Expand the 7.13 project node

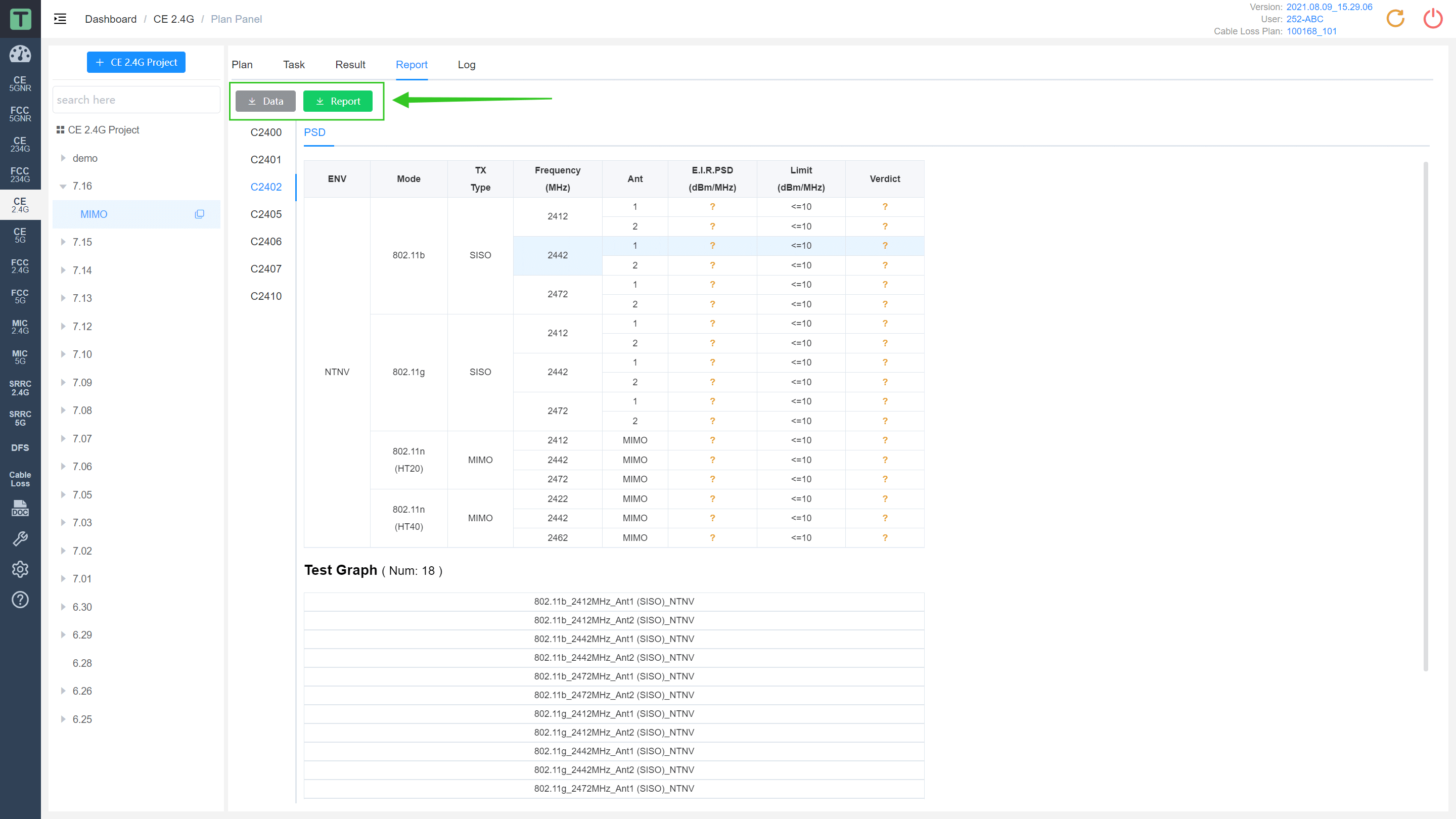(63, 298)
